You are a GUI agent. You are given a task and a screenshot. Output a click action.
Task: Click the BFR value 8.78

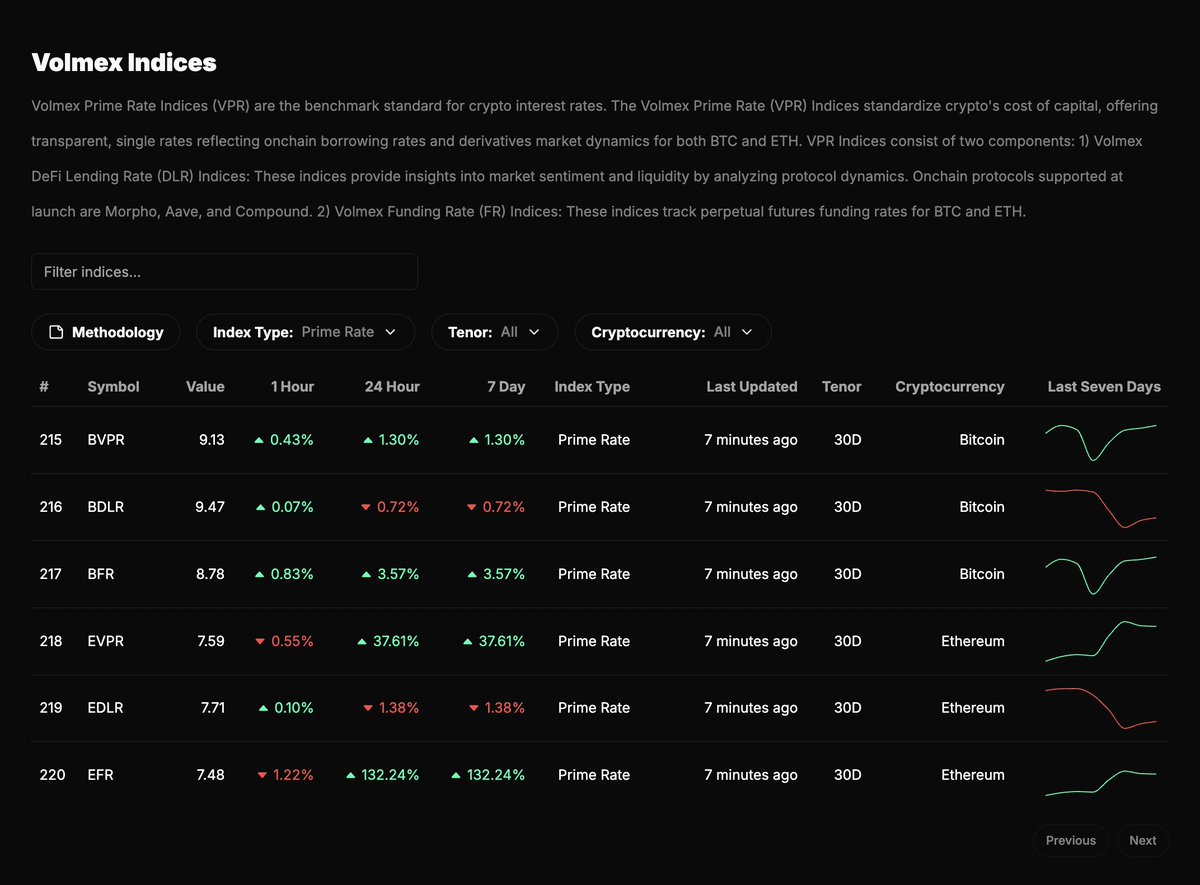click(210, 574)
